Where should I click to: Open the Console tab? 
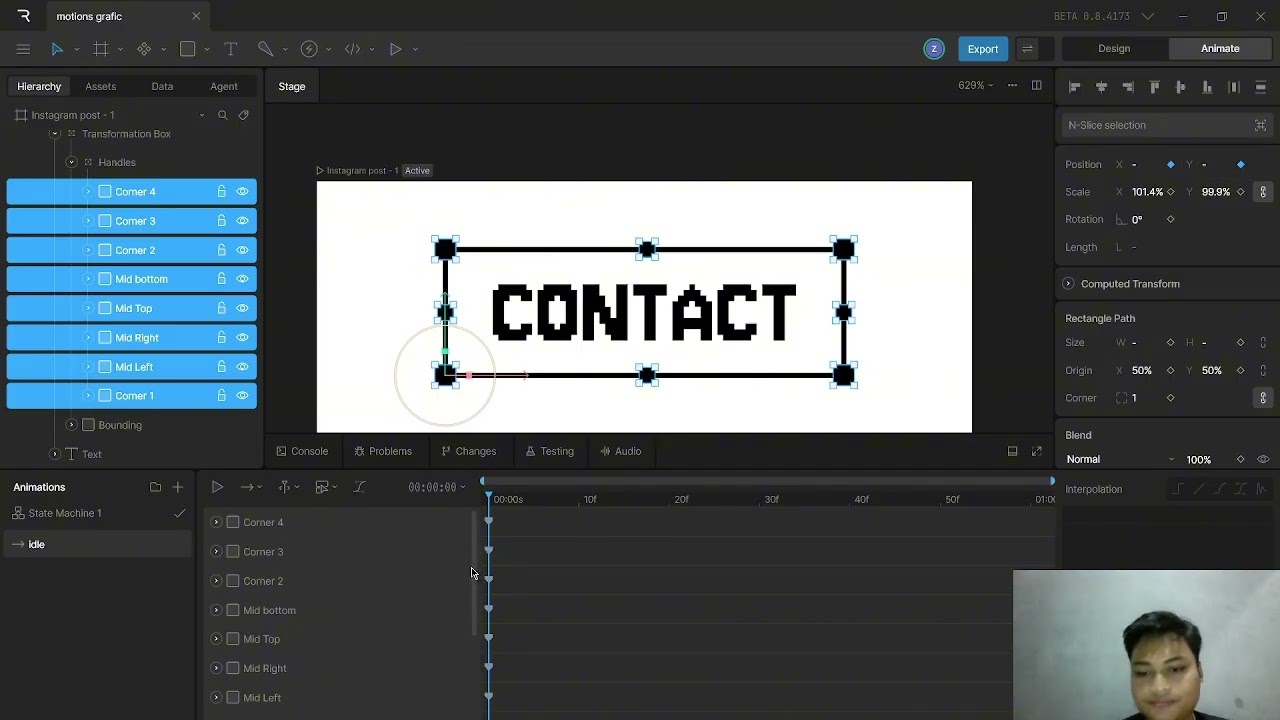pyautogui.click(x=302, y=451)
